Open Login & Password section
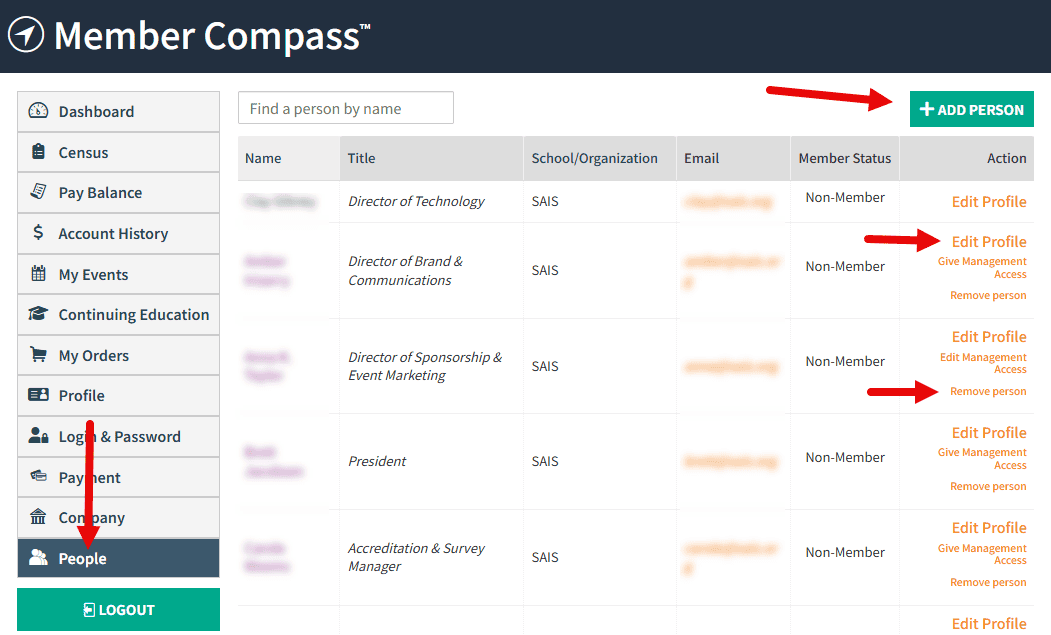Image resolution: width=1051 pixels, height=635 pixels. (x=119, y=437)
